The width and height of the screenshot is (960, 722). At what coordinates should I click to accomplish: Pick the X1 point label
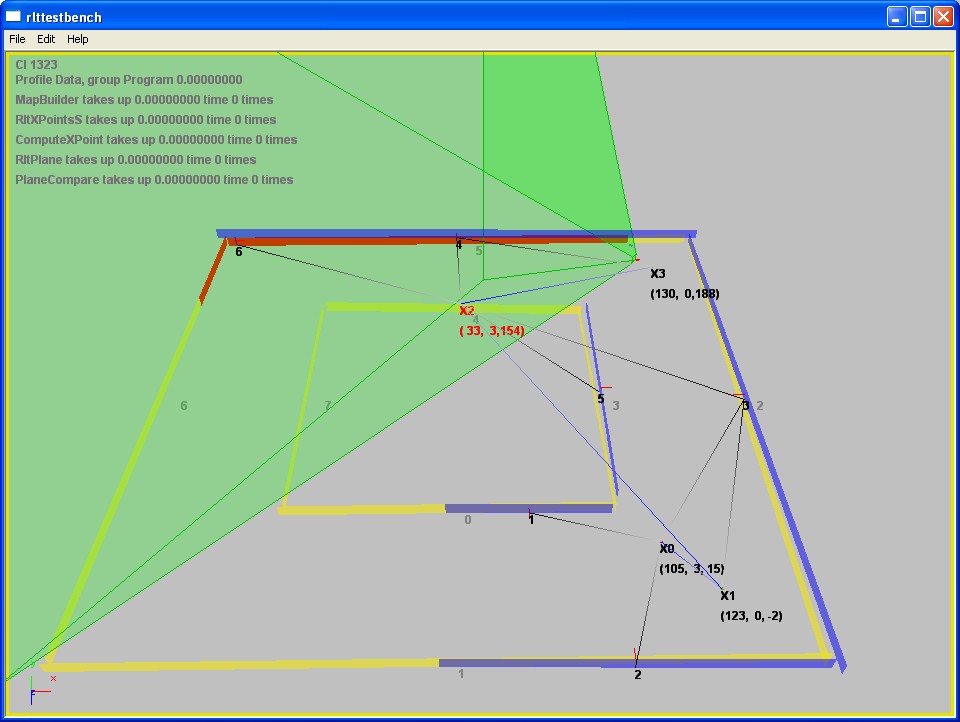pos(727,596)
